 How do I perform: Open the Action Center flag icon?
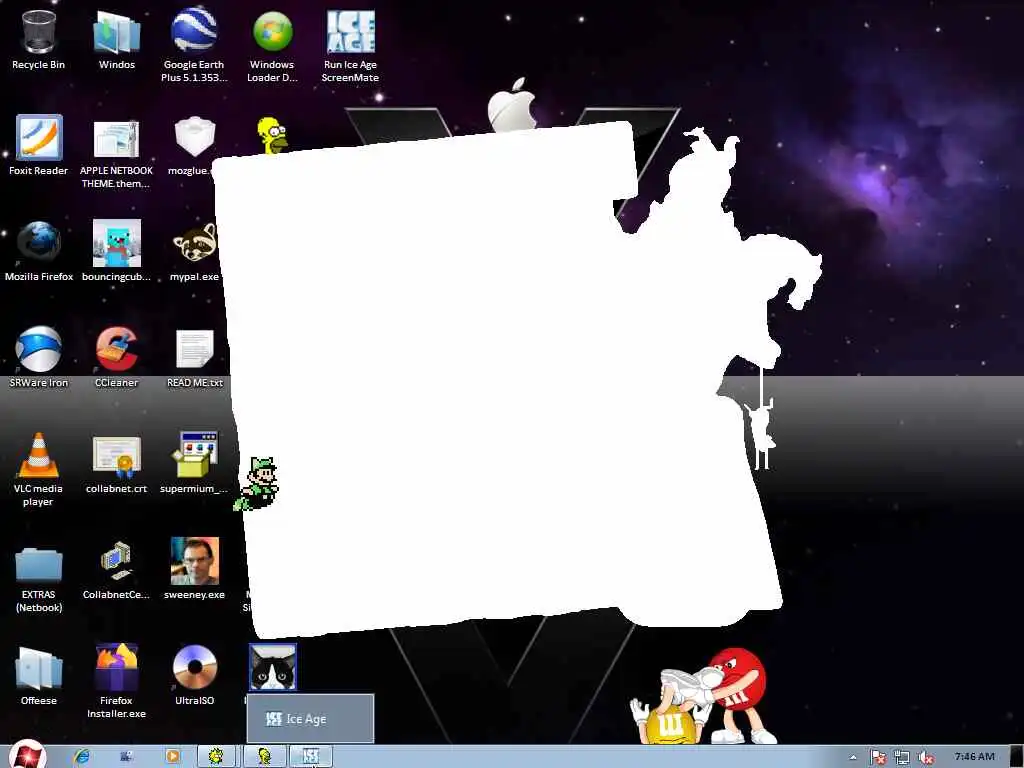click(x=878, y=758)
